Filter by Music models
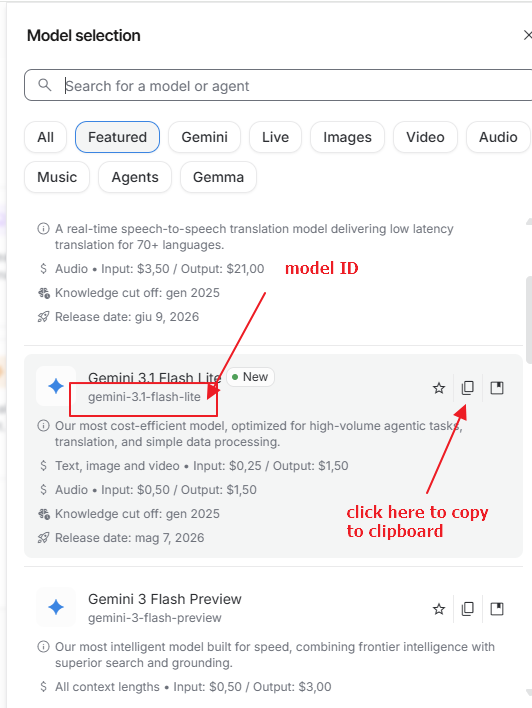 (x=57, y=177)
